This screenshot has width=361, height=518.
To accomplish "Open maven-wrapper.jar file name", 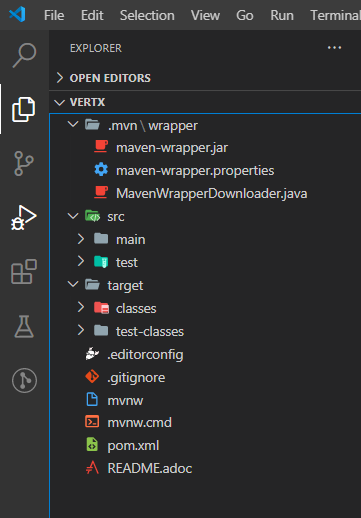I will 172,147.
